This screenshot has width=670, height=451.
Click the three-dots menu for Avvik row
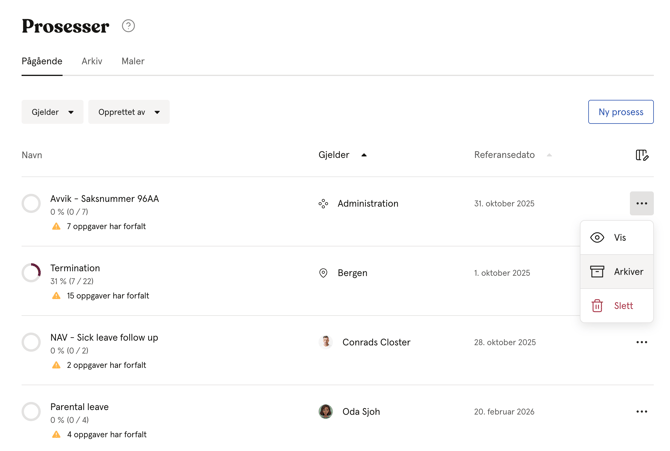[x=641, y=203]
